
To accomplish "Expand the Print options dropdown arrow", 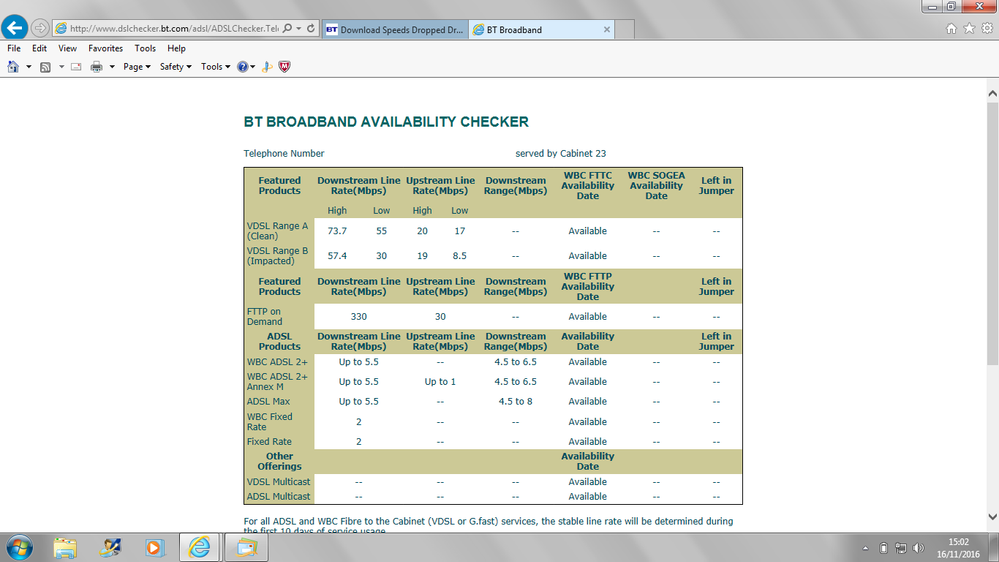I will click(x=111, y=67).
